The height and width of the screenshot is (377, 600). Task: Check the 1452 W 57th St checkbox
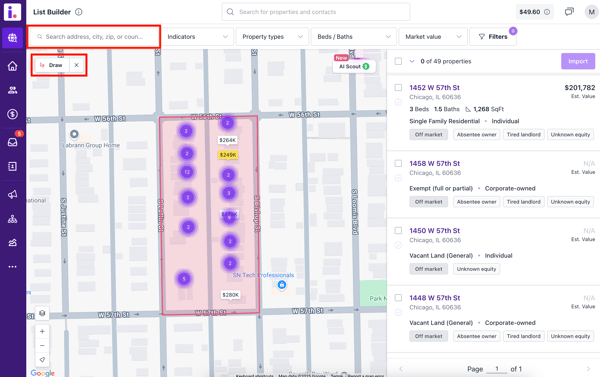pos(398,88)
